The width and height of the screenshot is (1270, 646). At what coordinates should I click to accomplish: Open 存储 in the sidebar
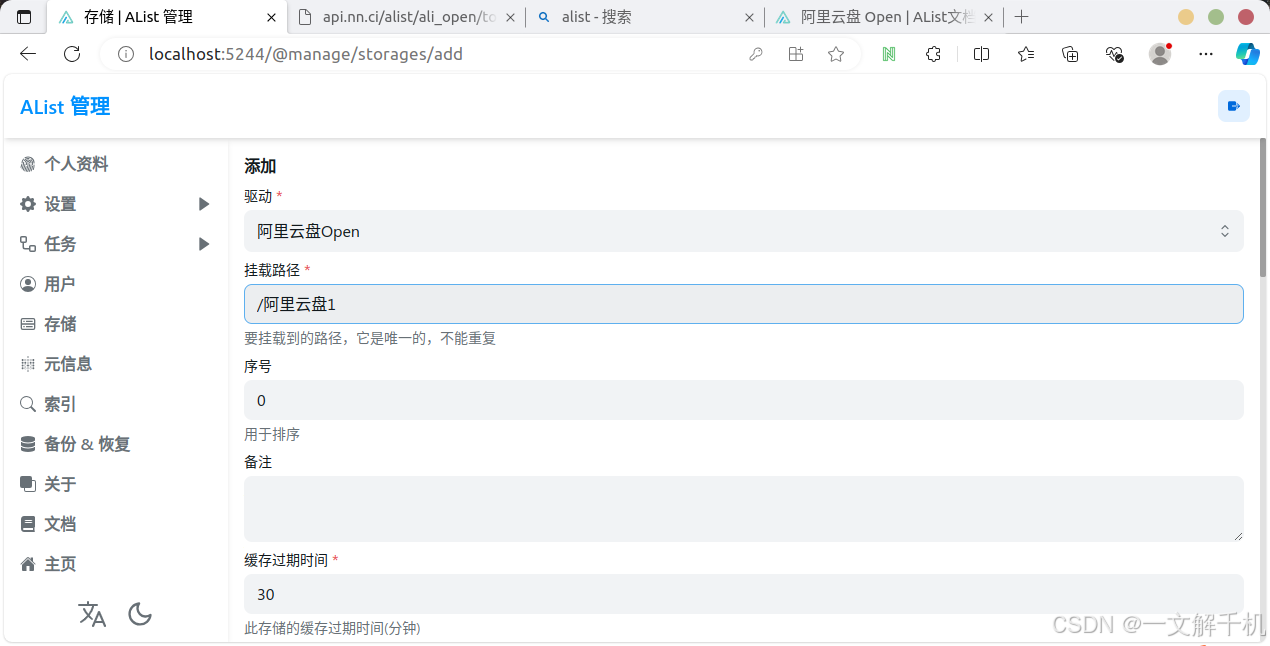pos(60,324)
